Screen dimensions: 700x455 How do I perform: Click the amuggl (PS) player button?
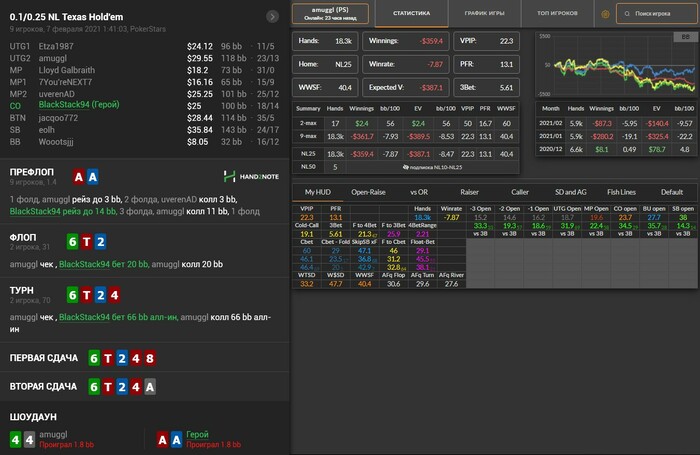click(330, 13)
